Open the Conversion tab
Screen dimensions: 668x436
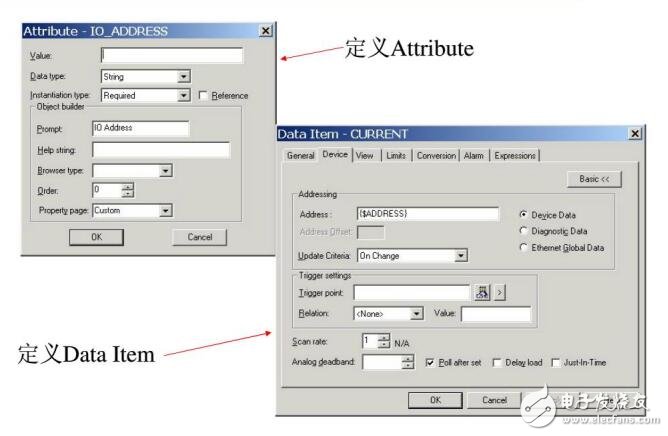[x=436, y=156]
